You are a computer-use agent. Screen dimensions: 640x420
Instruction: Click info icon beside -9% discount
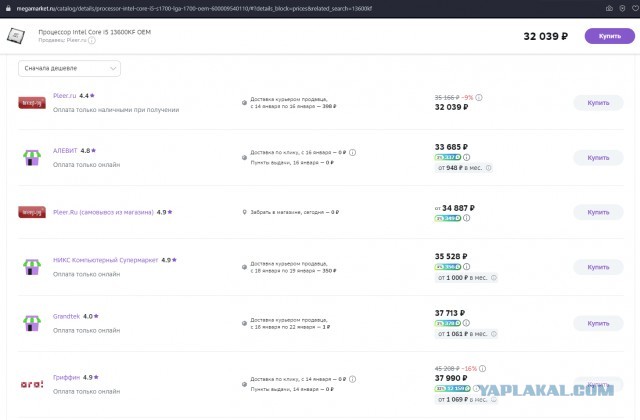click(479, 98)
